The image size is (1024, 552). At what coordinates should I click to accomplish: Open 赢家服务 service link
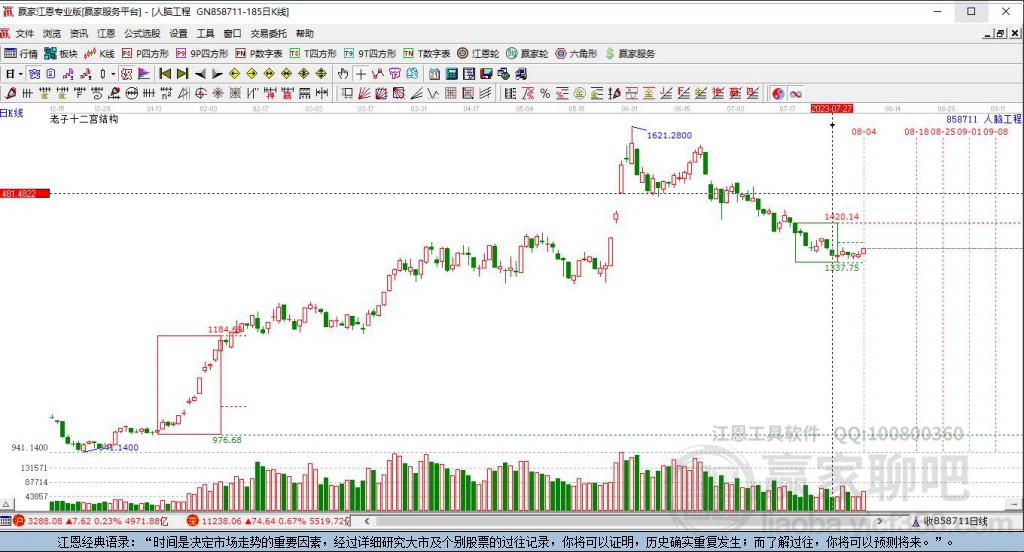tap(630, 54)
